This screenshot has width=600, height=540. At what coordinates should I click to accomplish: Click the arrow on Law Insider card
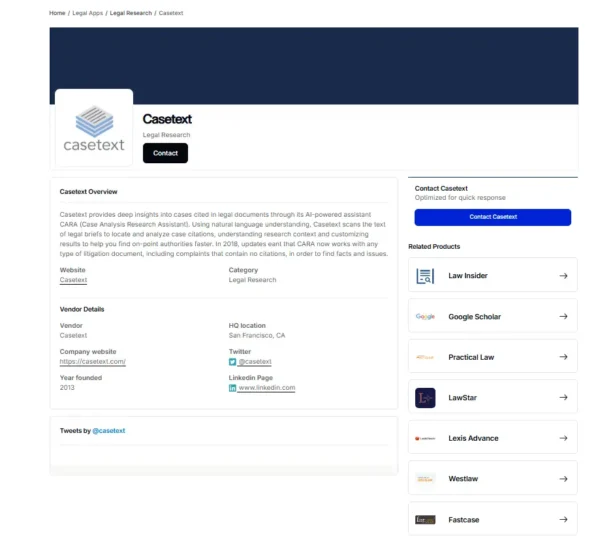563,276
